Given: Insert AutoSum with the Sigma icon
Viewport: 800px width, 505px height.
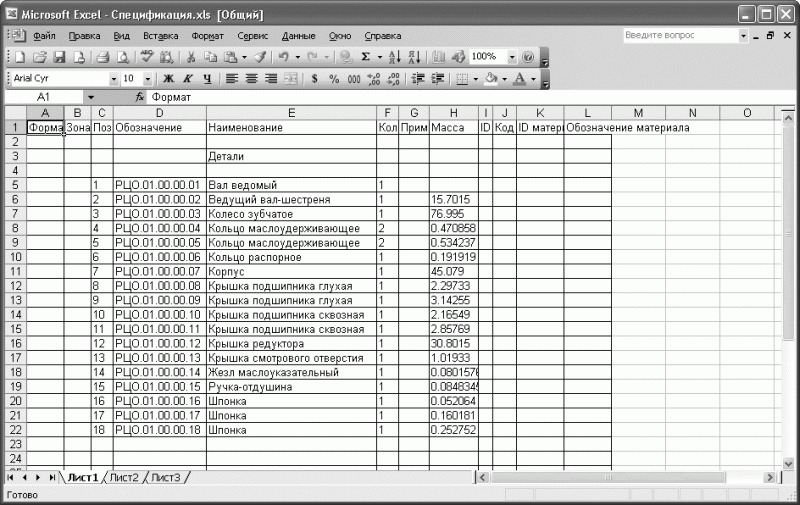Looking at the screenshot, I should 366,57.
